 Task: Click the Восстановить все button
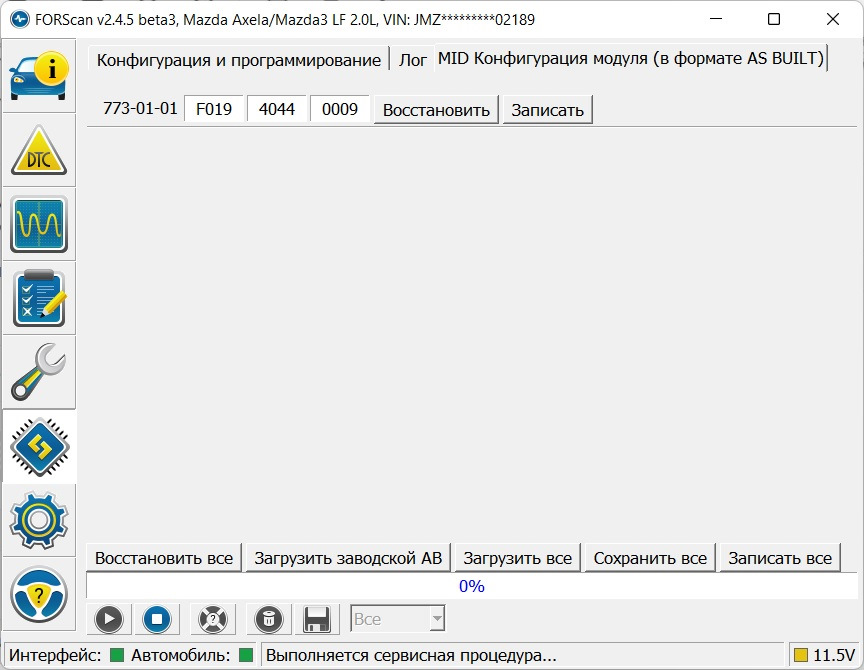[x=164, y=558]
